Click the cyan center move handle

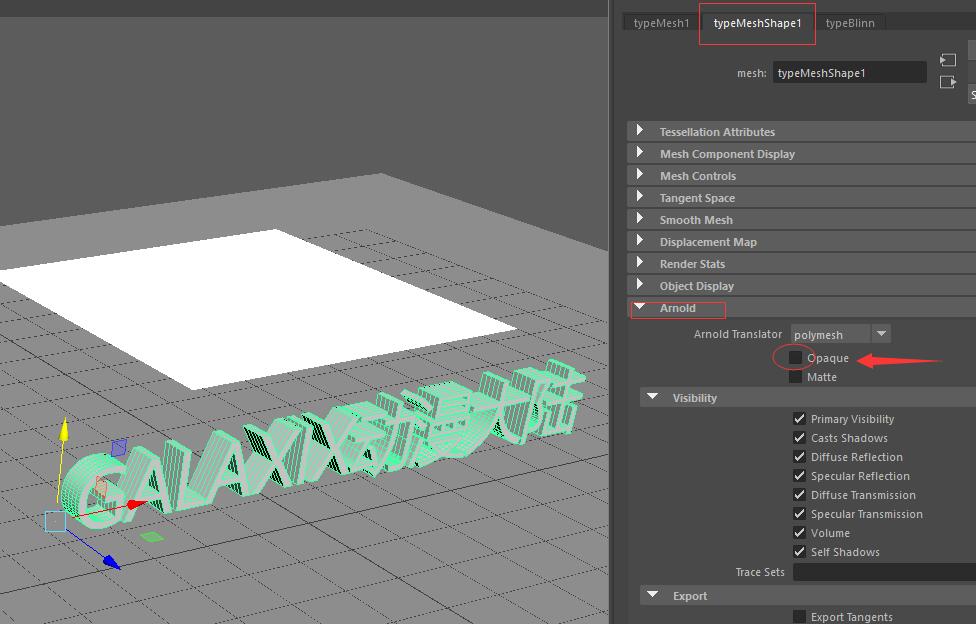coord(55,521)
